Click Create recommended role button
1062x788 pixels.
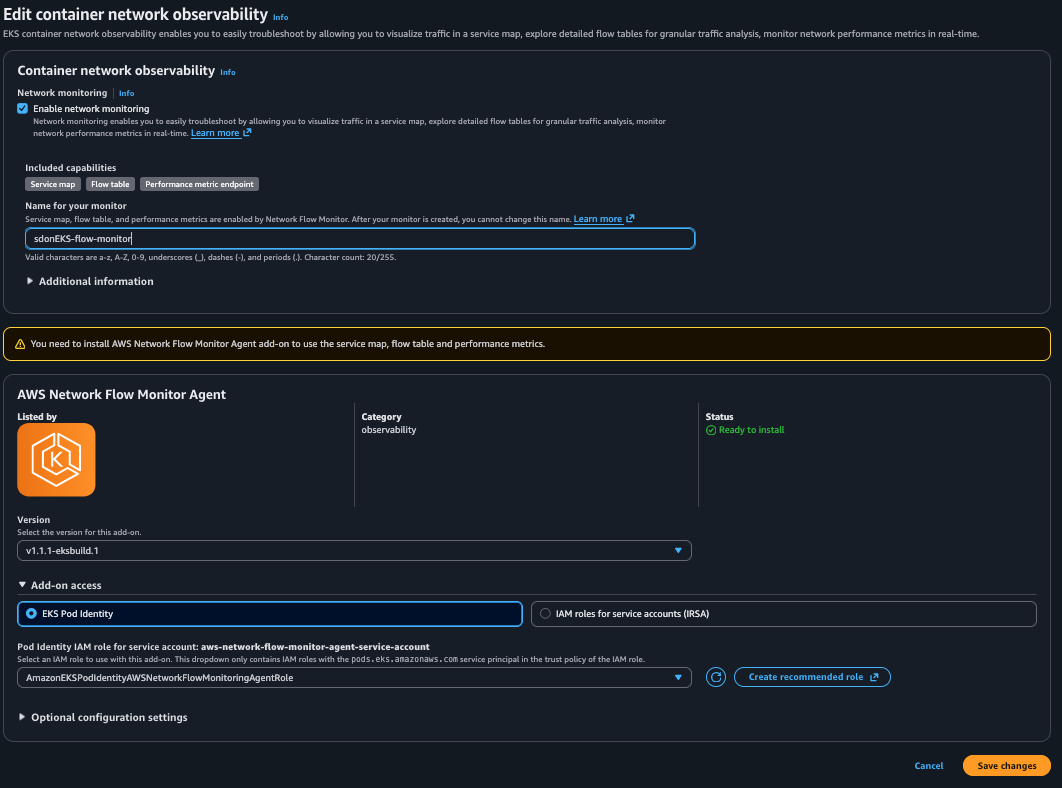[x=812, y=677]
